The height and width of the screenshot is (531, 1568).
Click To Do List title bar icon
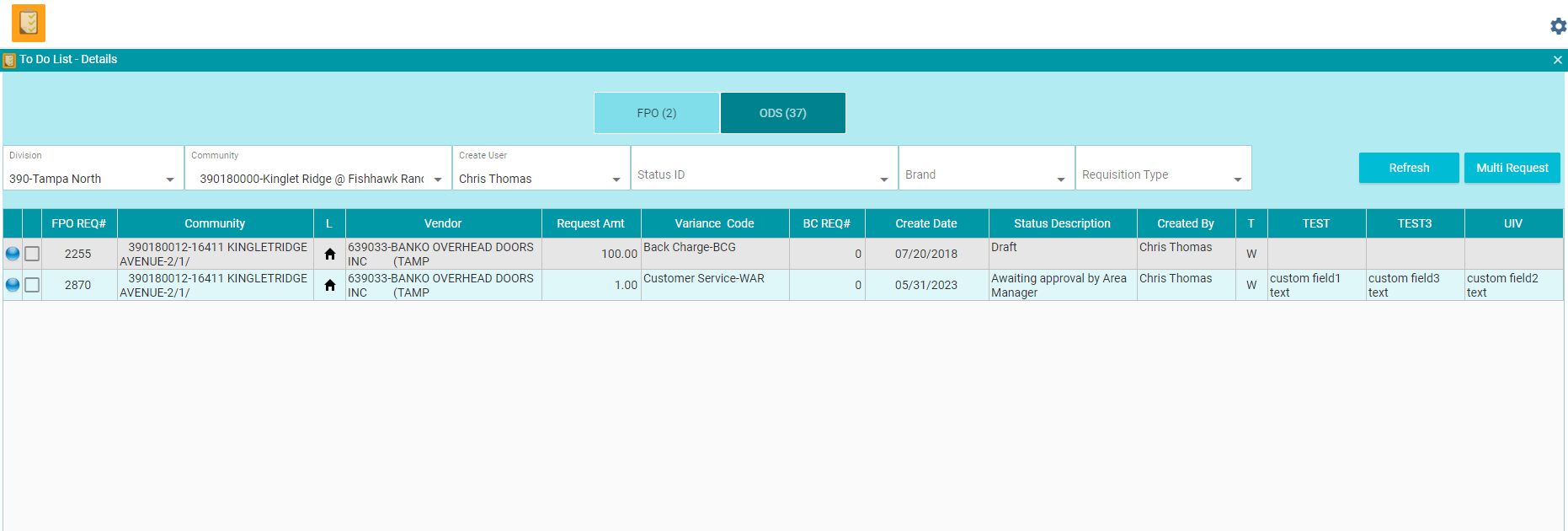click(x=9, y=60)
